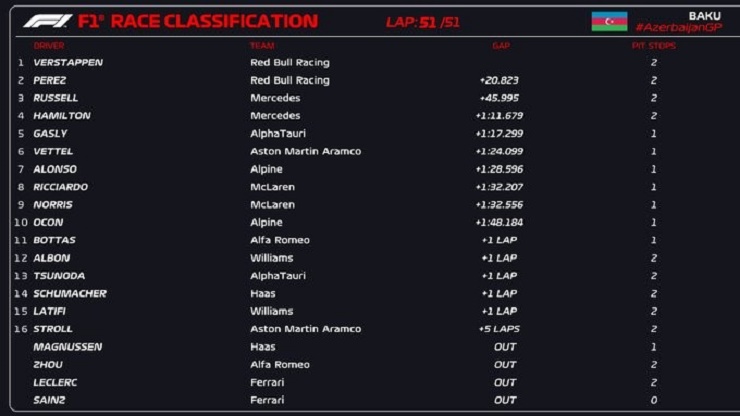Click the +5 LAPS gap for STROLL
Viewport: 740px width, 416px height.
(499, 329)
